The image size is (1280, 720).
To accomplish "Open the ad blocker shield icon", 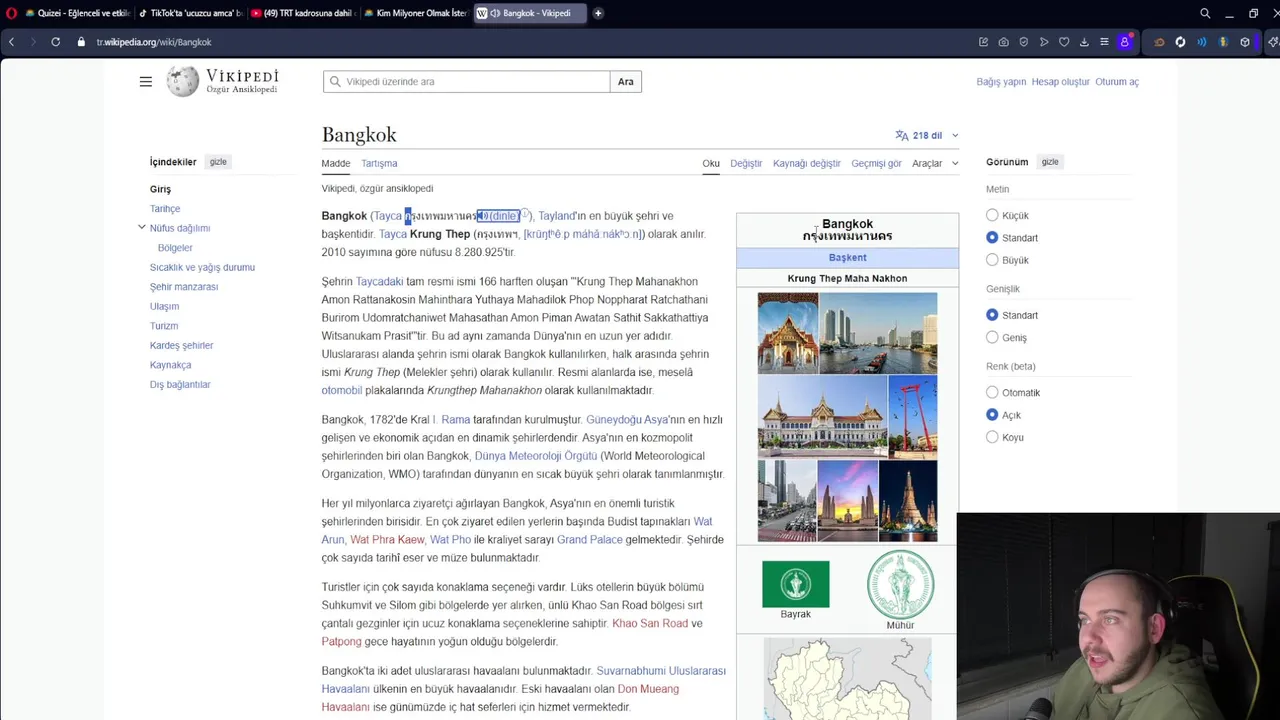I will 1024,42.
